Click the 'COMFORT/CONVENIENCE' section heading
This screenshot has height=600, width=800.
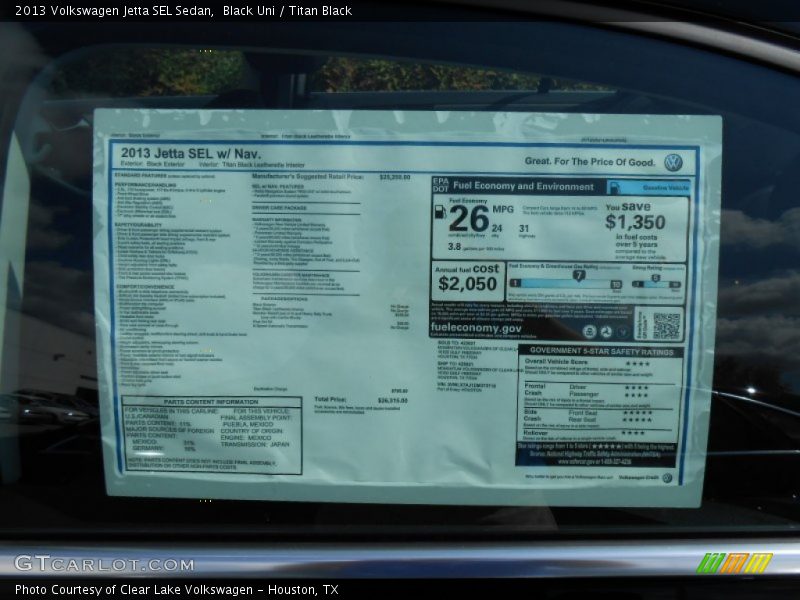point(145,287)
